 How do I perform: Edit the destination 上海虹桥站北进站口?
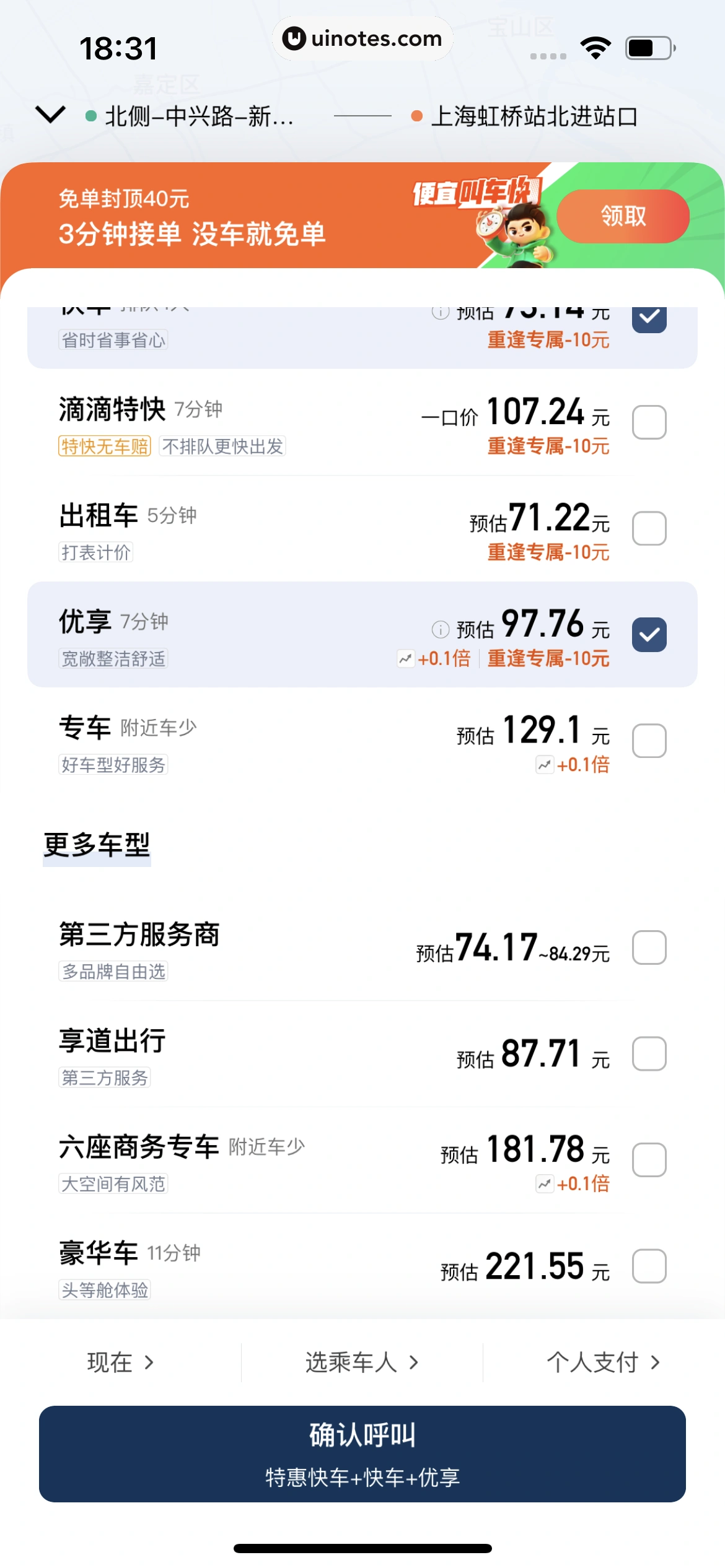534,116
